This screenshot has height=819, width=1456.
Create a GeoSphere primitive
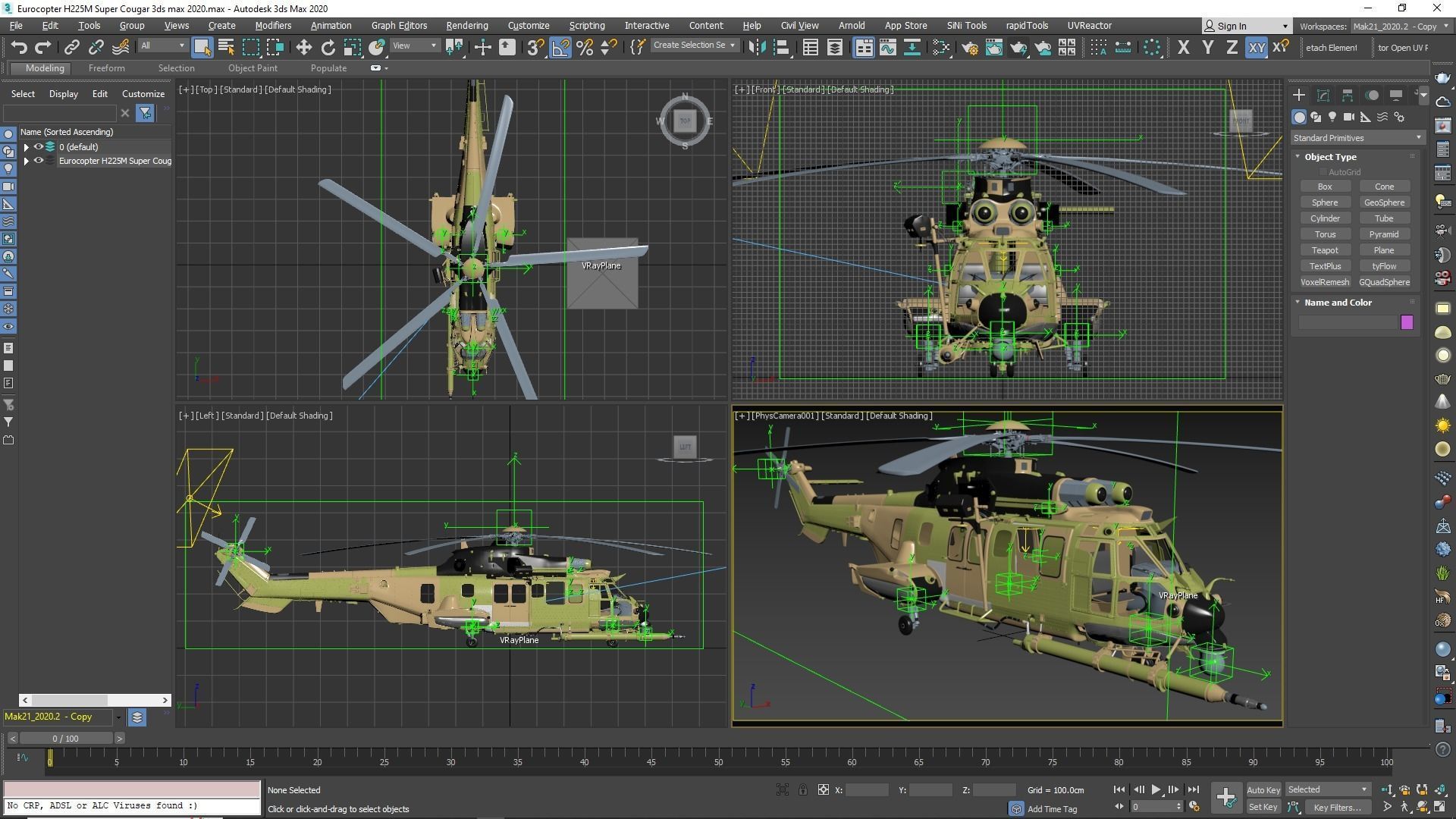click(1384, 202)
